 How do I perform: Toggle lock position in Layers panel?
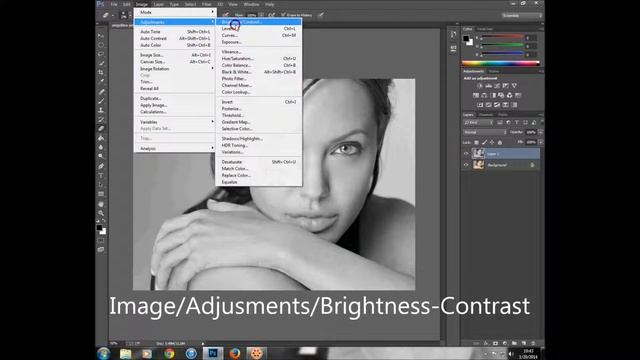[492, 142]
